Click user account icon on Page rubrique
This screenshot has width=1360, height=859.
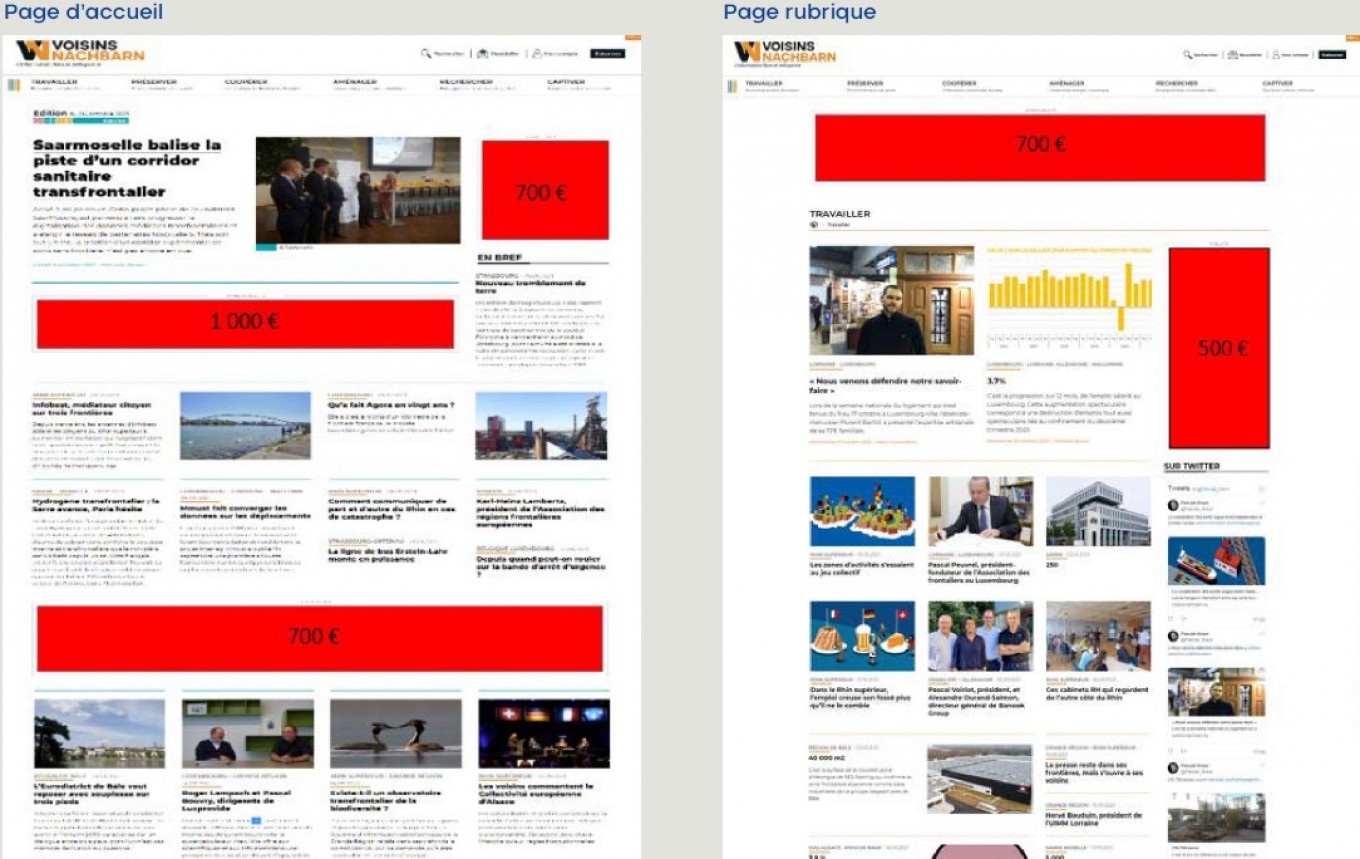(1276, 55)
